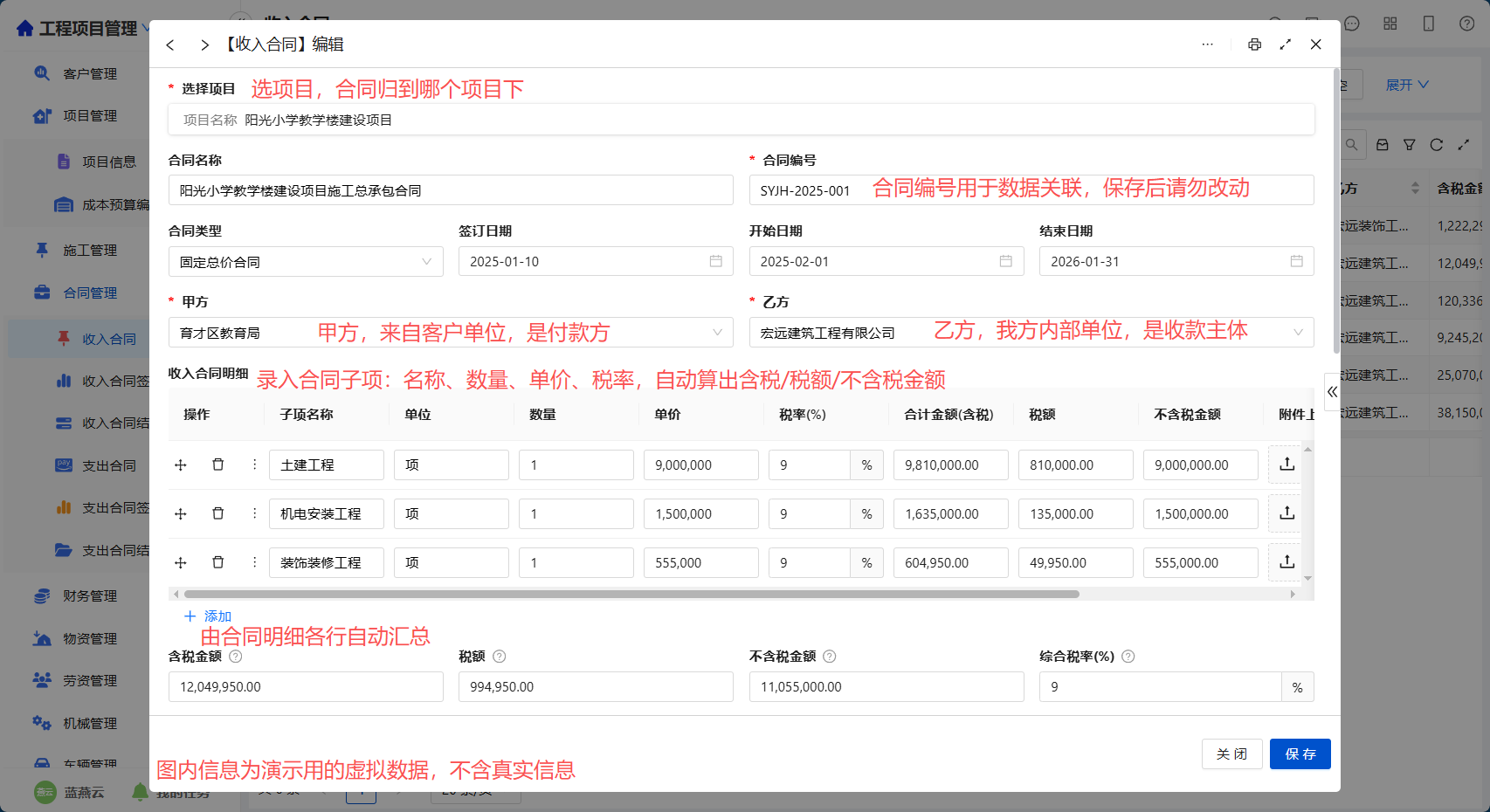Go to previous record arrow in dialog header
The image size is (1490, 812).
pos(170,45)
